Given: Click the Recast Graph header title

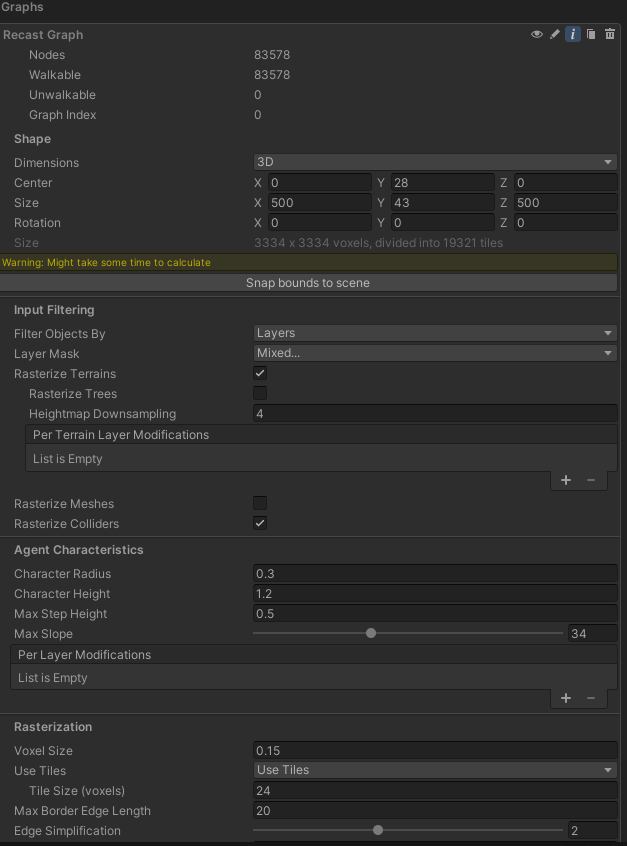Looking at the screenshot, I should coord(43,35).
